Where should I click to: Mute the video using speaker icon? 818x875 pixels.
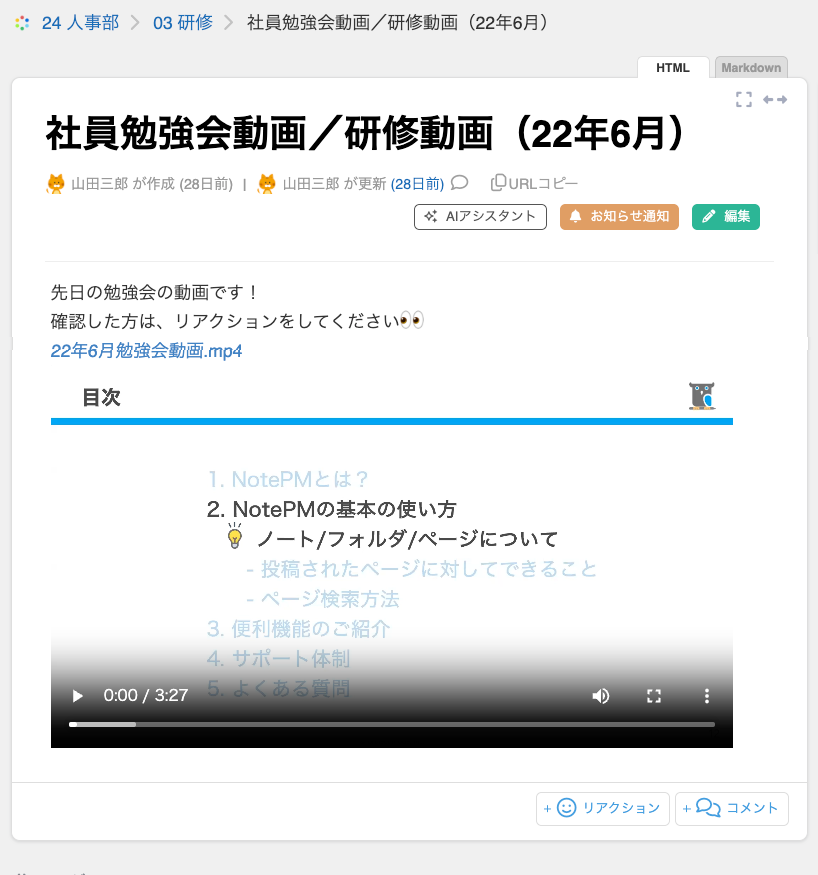click(x=601, y=696)
